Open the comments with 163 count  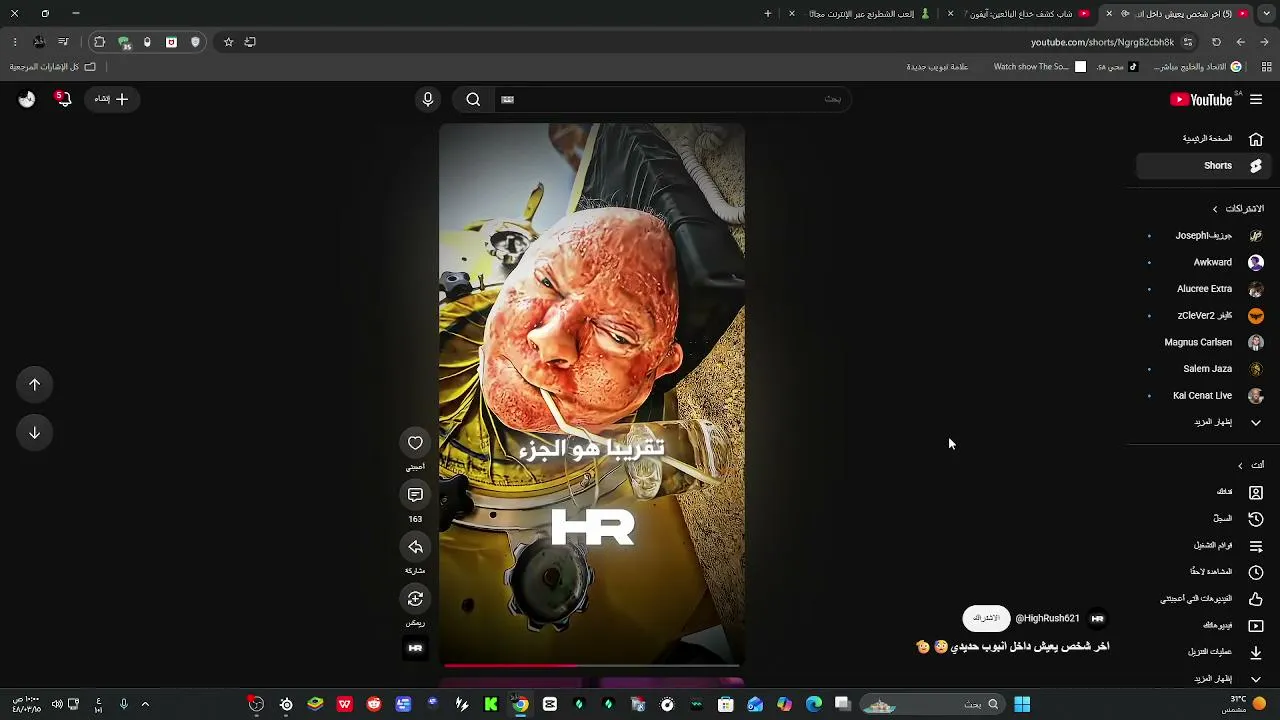(415, 495)
